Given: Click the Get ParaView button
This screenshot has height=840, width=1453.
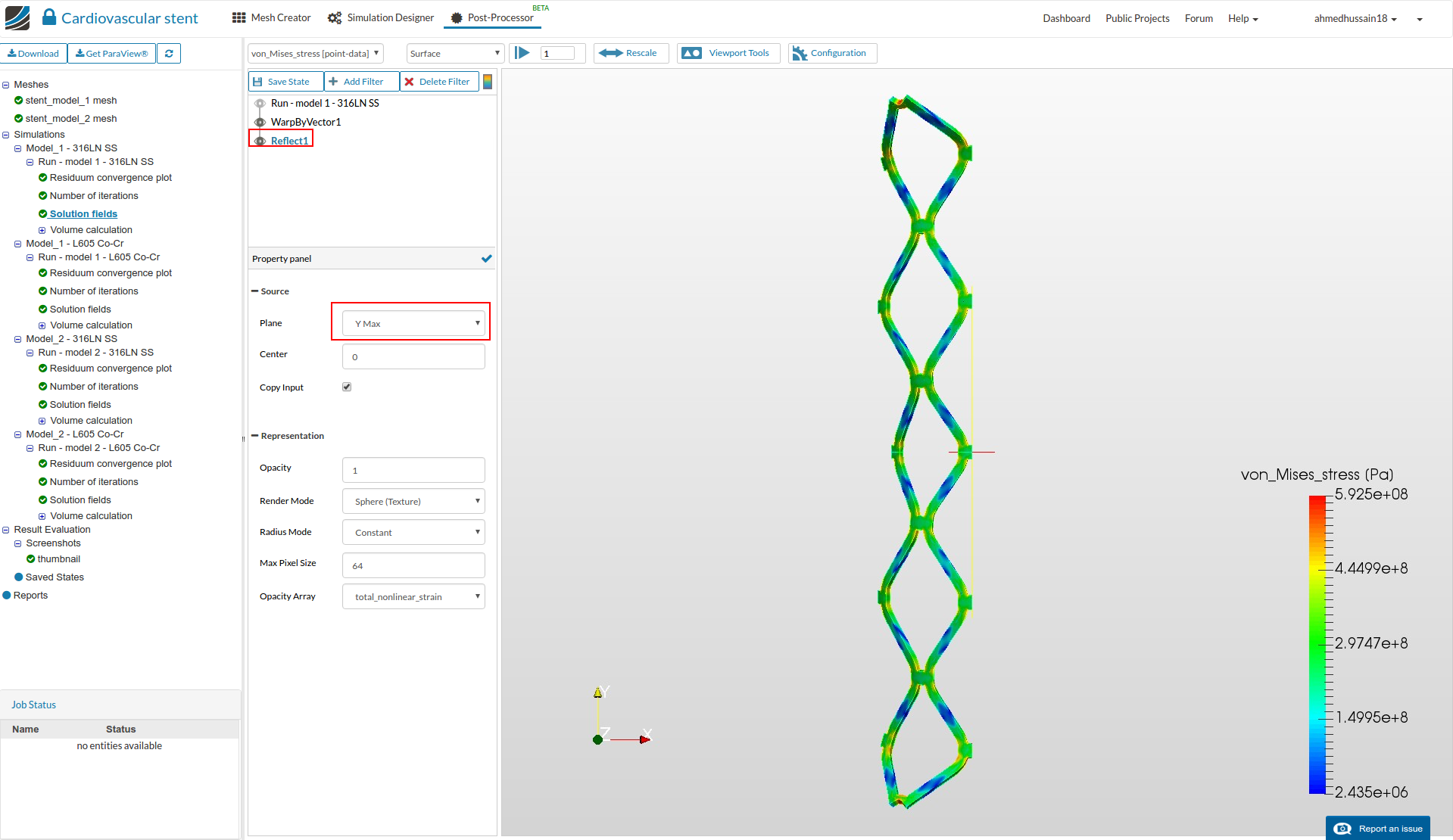Looking at the screenshot, I should pos(112,53).
